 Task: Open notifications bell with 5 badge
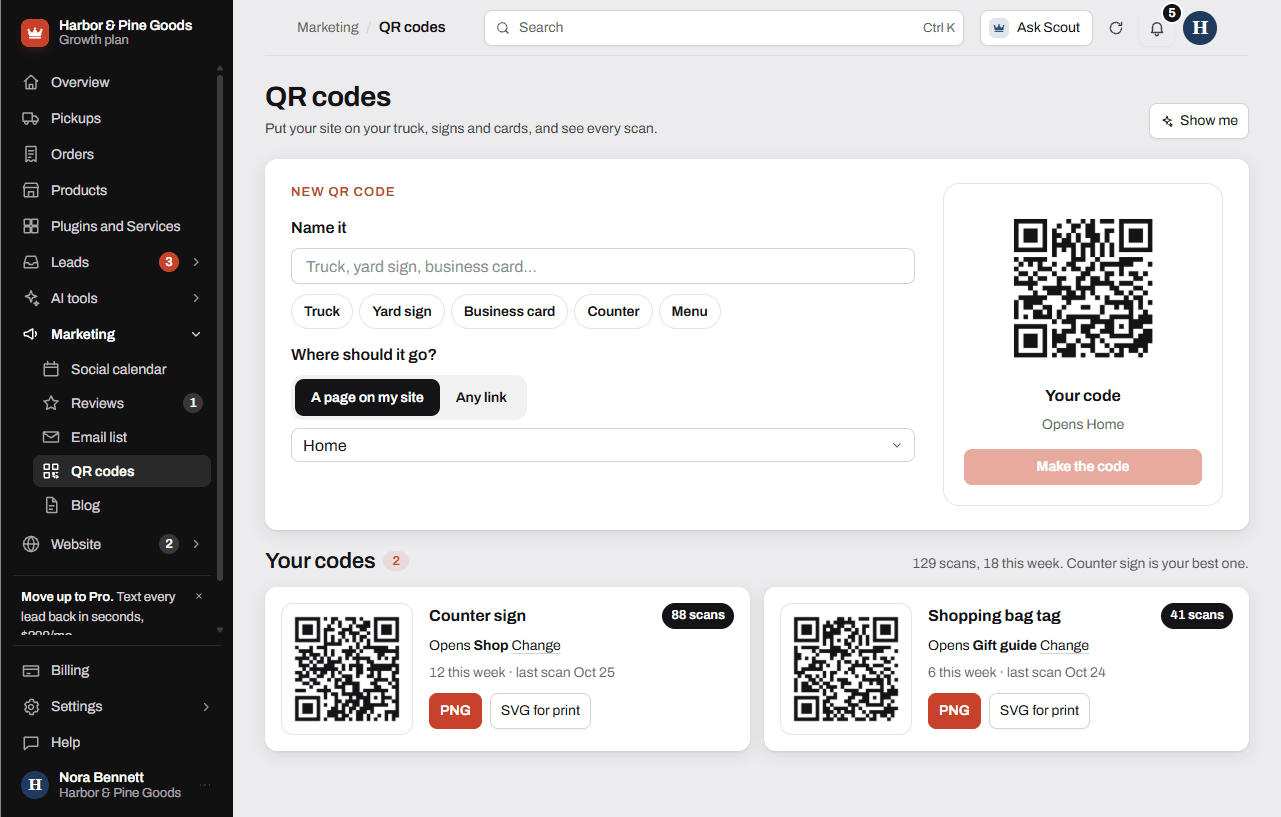click(x=1157, y=28)
